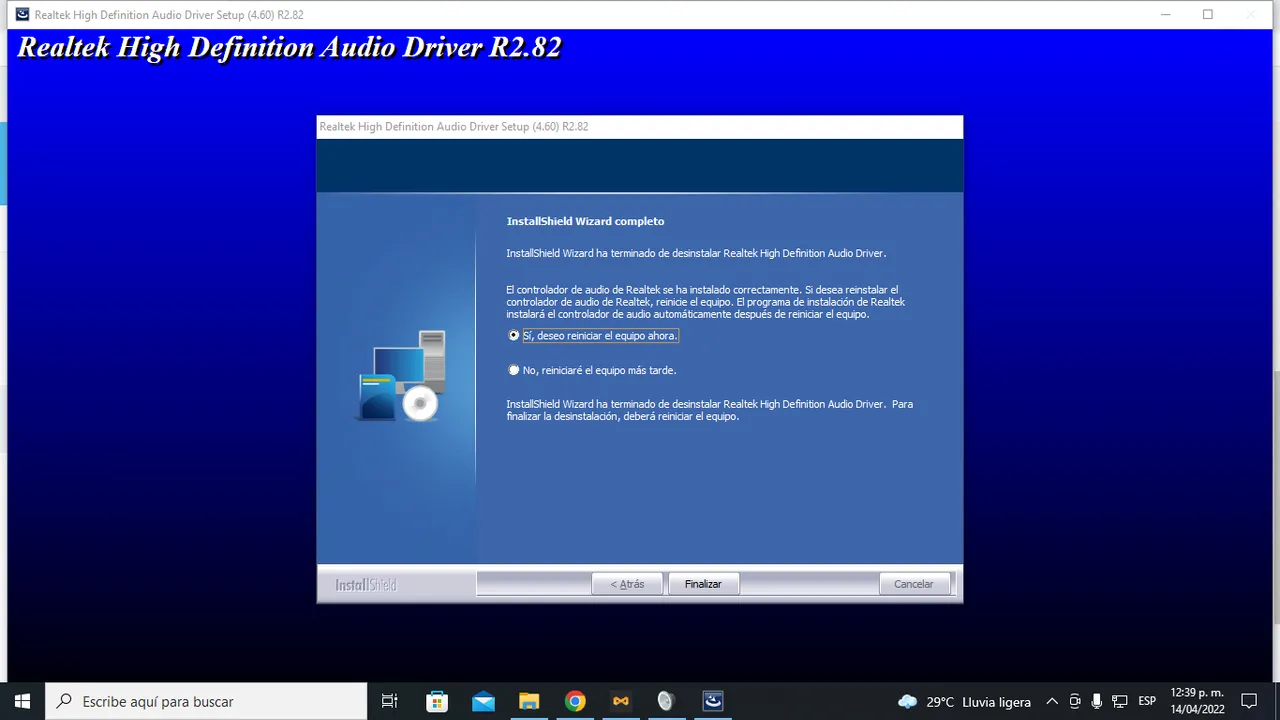1280x720 pixels.
Task: Open the notification center icon
Action: coord(1249,701)
